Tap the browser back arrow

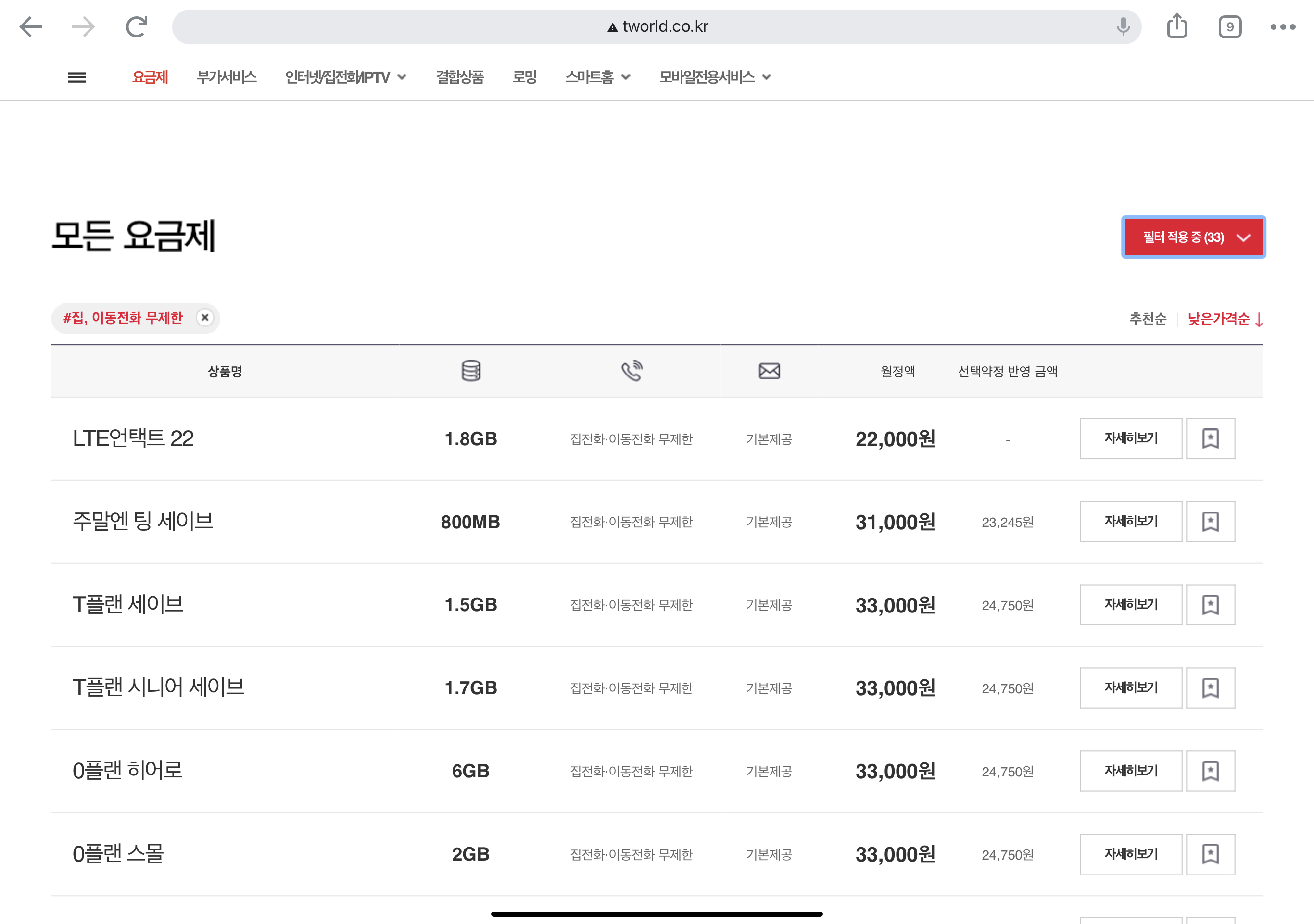tap(31, 26)
